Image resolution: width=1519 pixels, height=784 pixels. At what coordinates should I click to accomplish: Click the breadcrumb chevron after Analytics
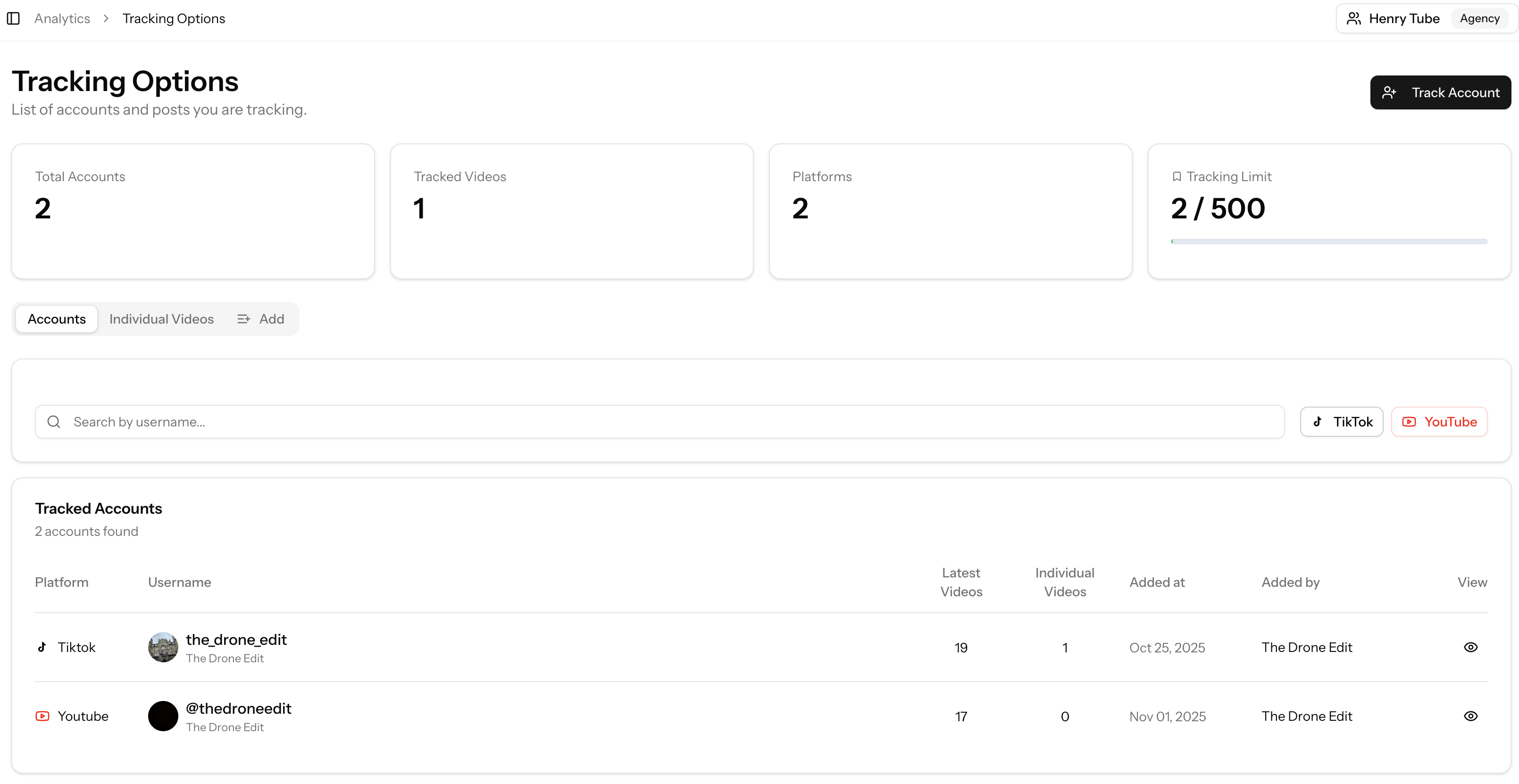pos(106,18)
